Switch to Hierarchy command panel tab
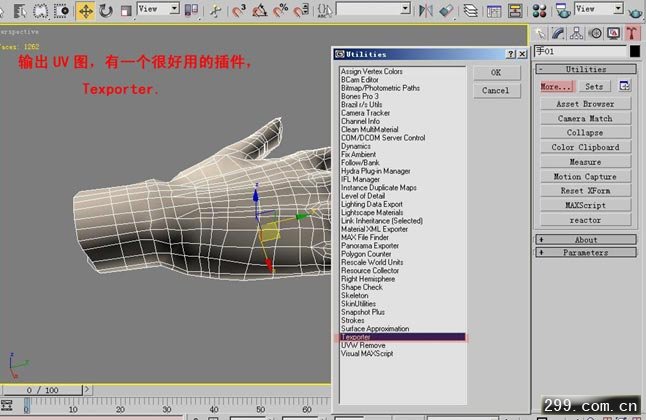 pyautogui.click(x=576, y=33)
